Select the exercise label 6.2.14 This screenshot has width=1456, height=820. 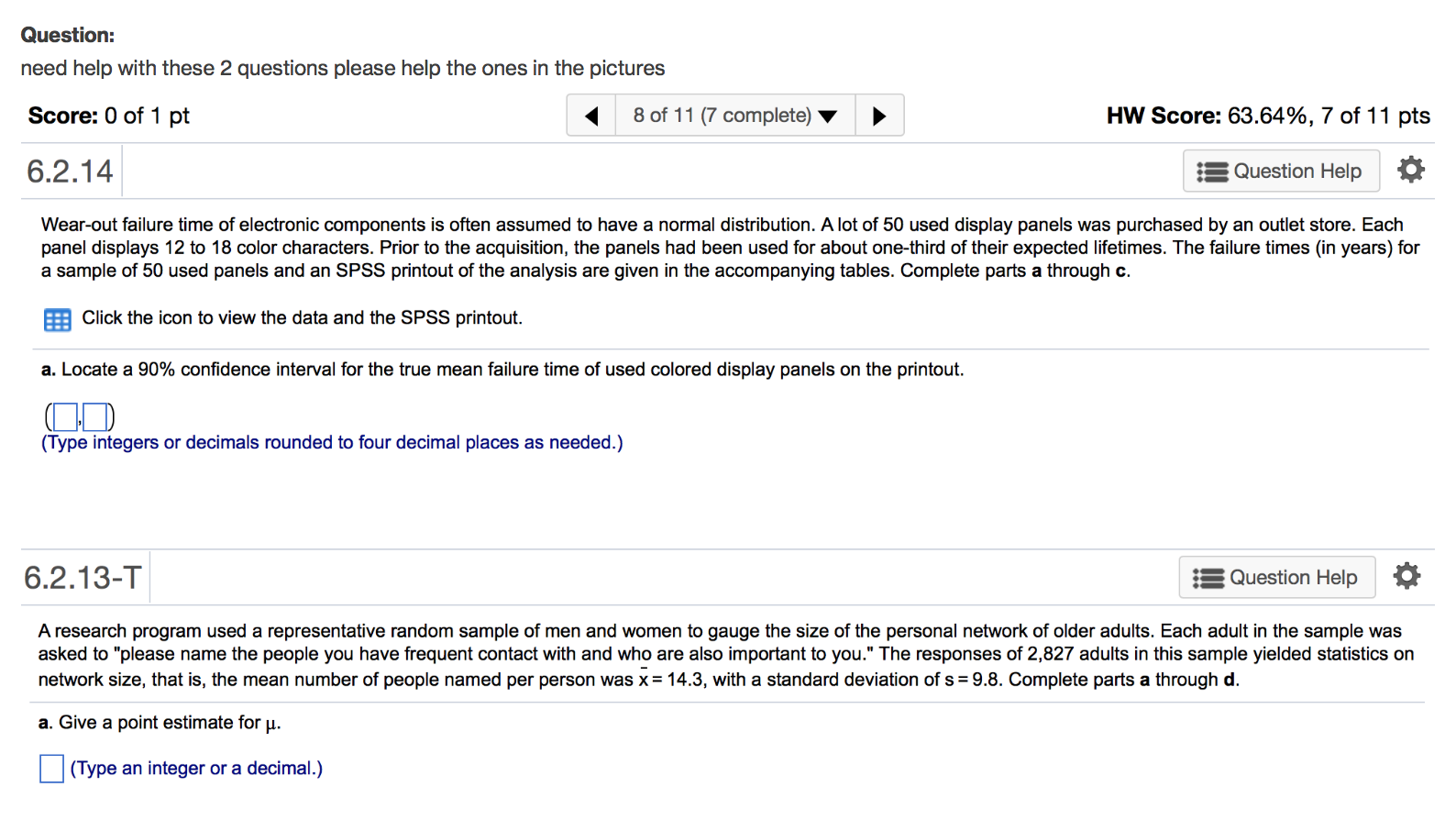tap(70, 171)
